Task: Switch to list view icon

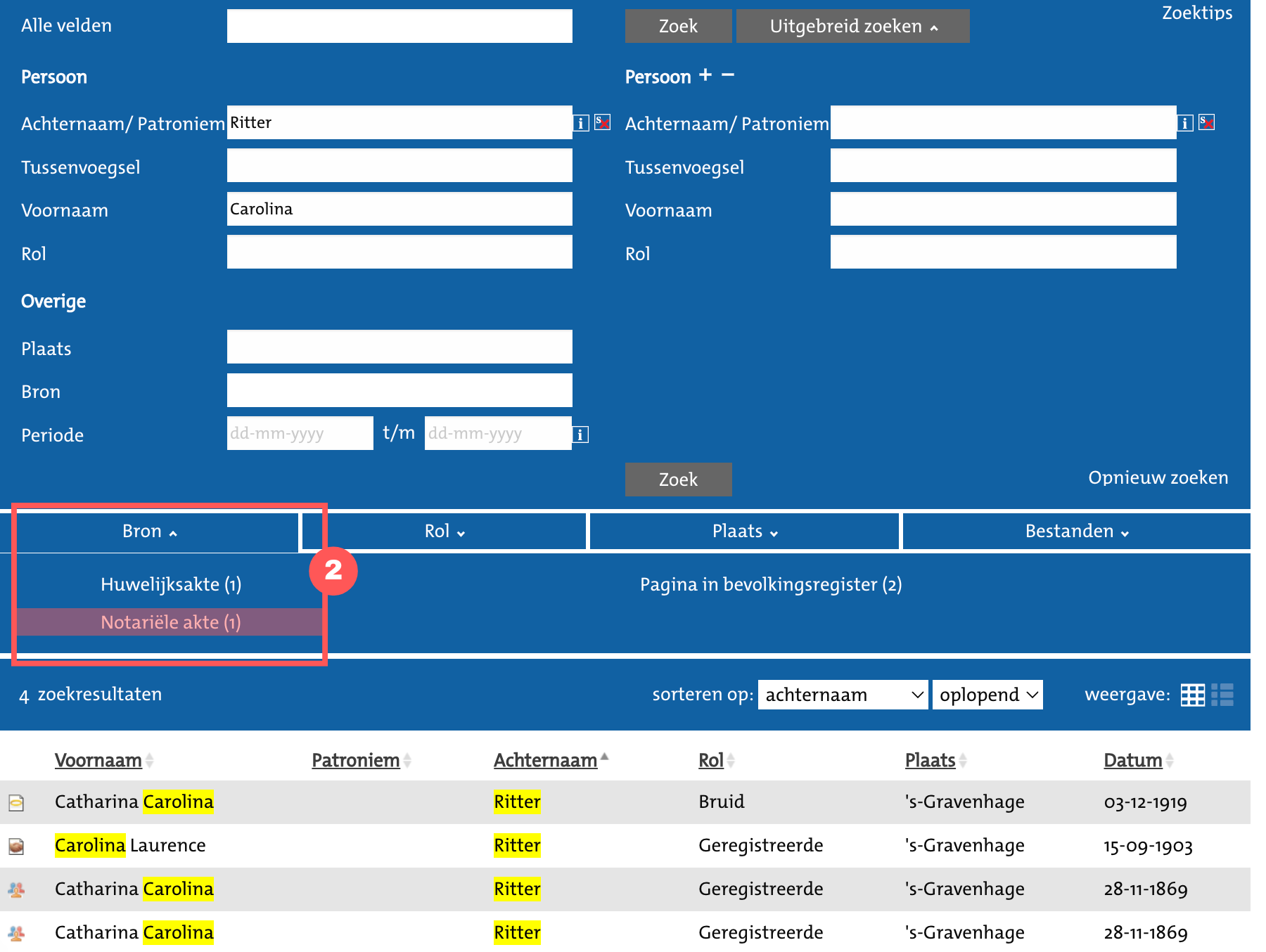Action: [1222, 695]
